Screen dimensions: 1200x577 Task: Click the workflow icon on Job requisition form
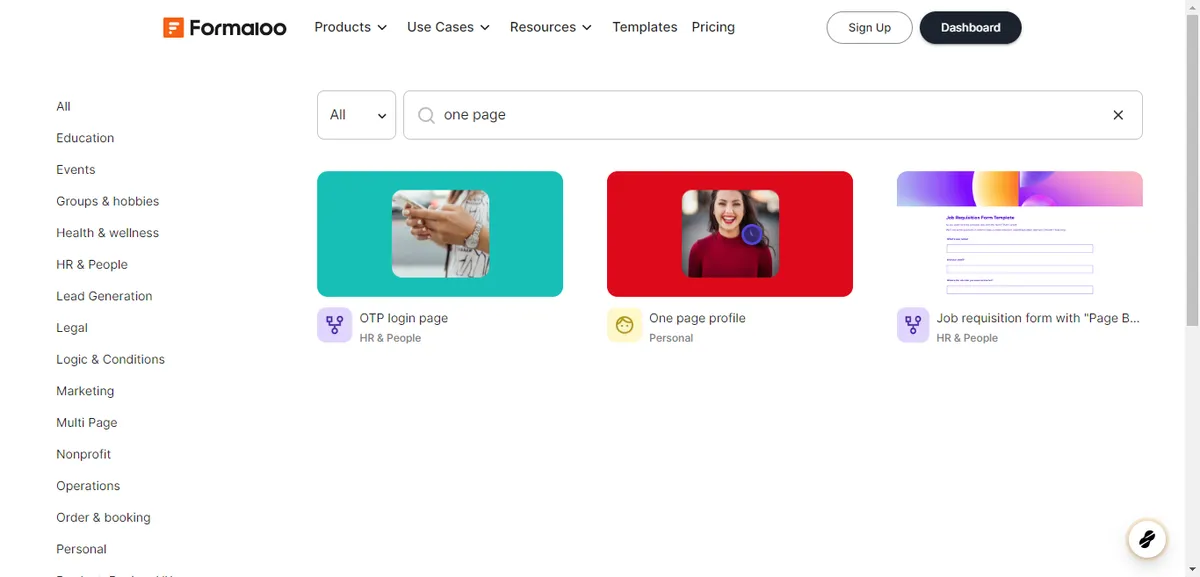pos(912,325)
